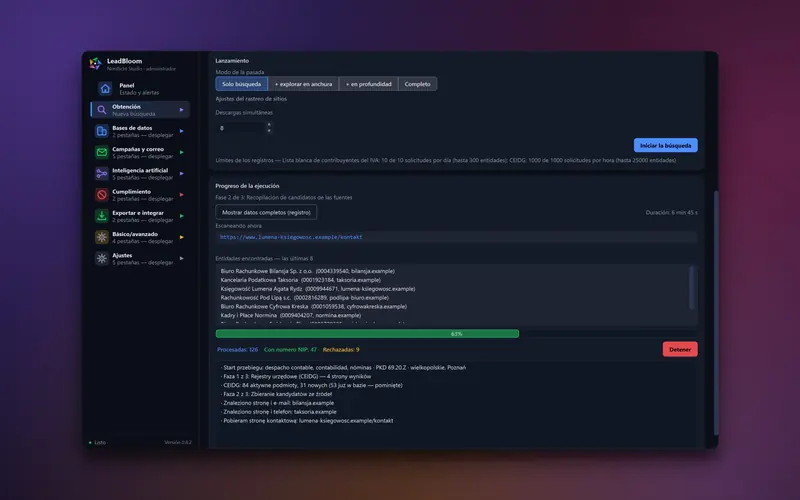Open the Panel home icon
This screenshot has height=500, width=800.
(105, 89)
